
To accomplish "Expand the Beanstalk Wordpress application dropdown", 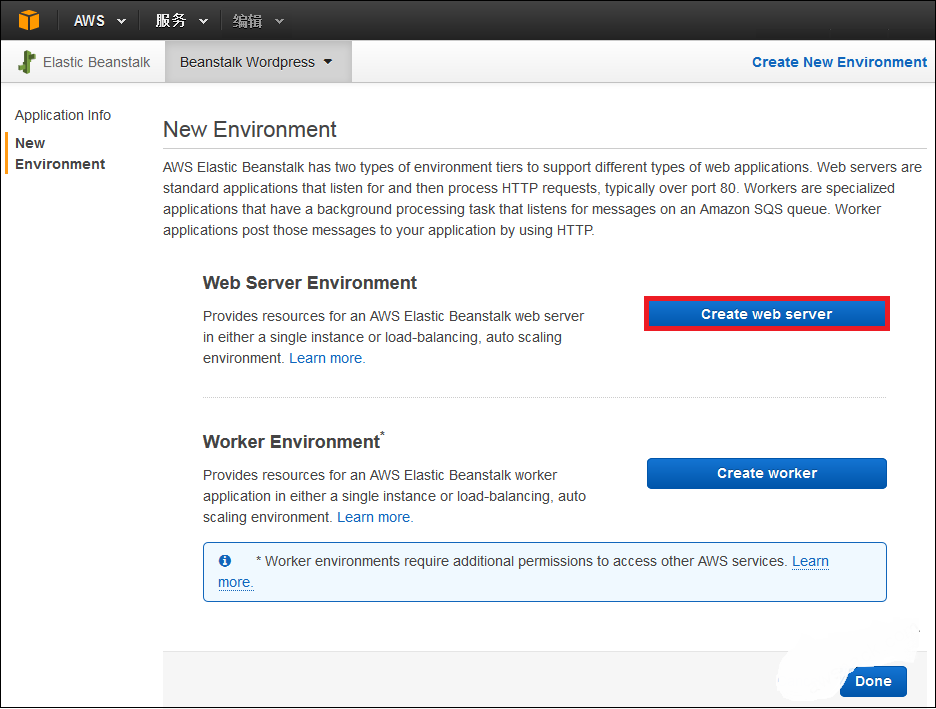I will tap(256, 62).
